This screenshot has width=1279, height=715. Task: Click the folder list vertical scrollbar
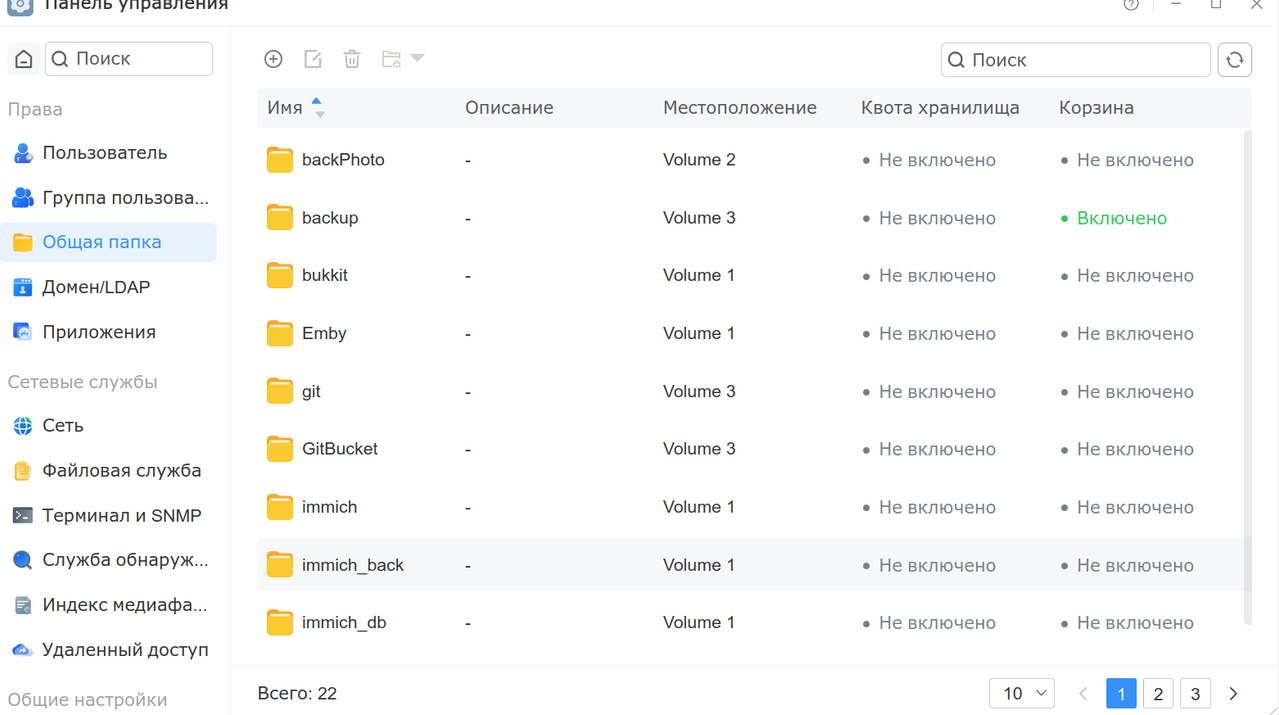coord(1247,377)
